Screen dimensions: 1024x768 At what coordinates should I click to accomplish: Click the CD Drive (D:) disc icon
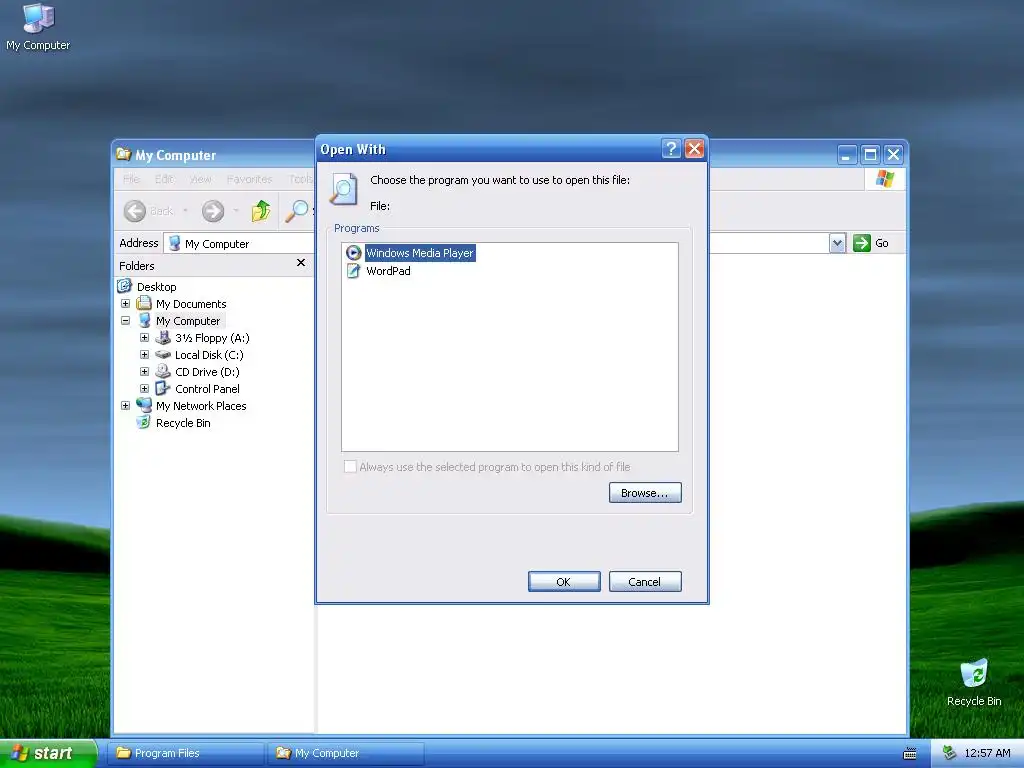163,372
